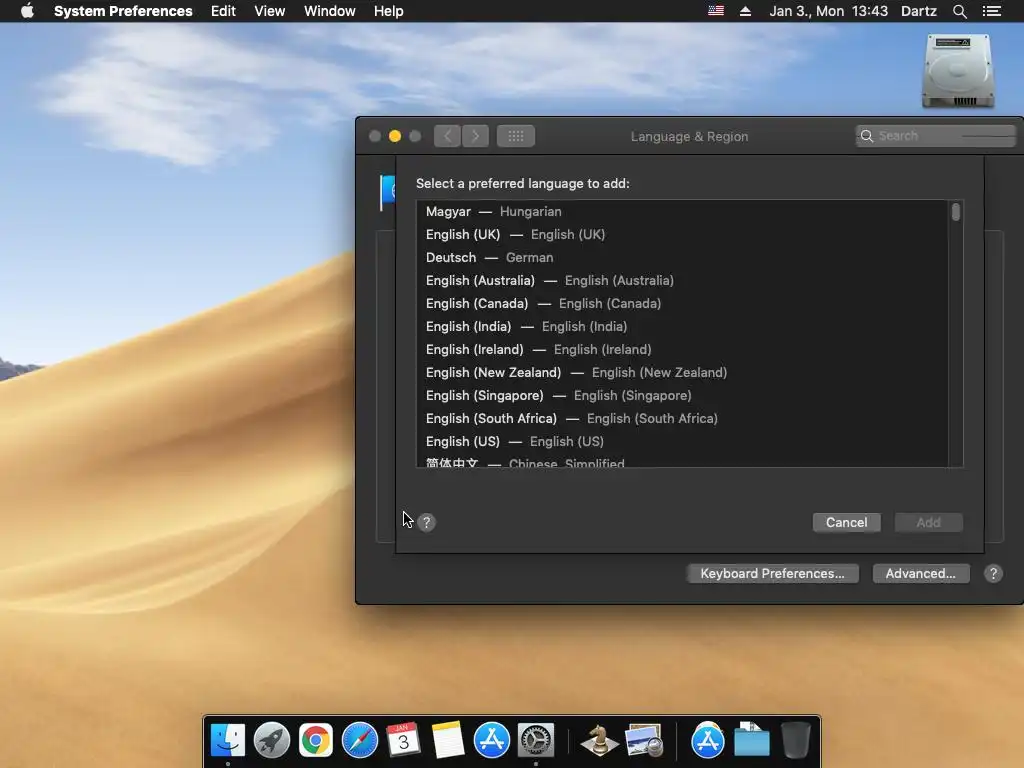Open the Edit menu
Screen dimensions: 1024x768
(223, 11)
